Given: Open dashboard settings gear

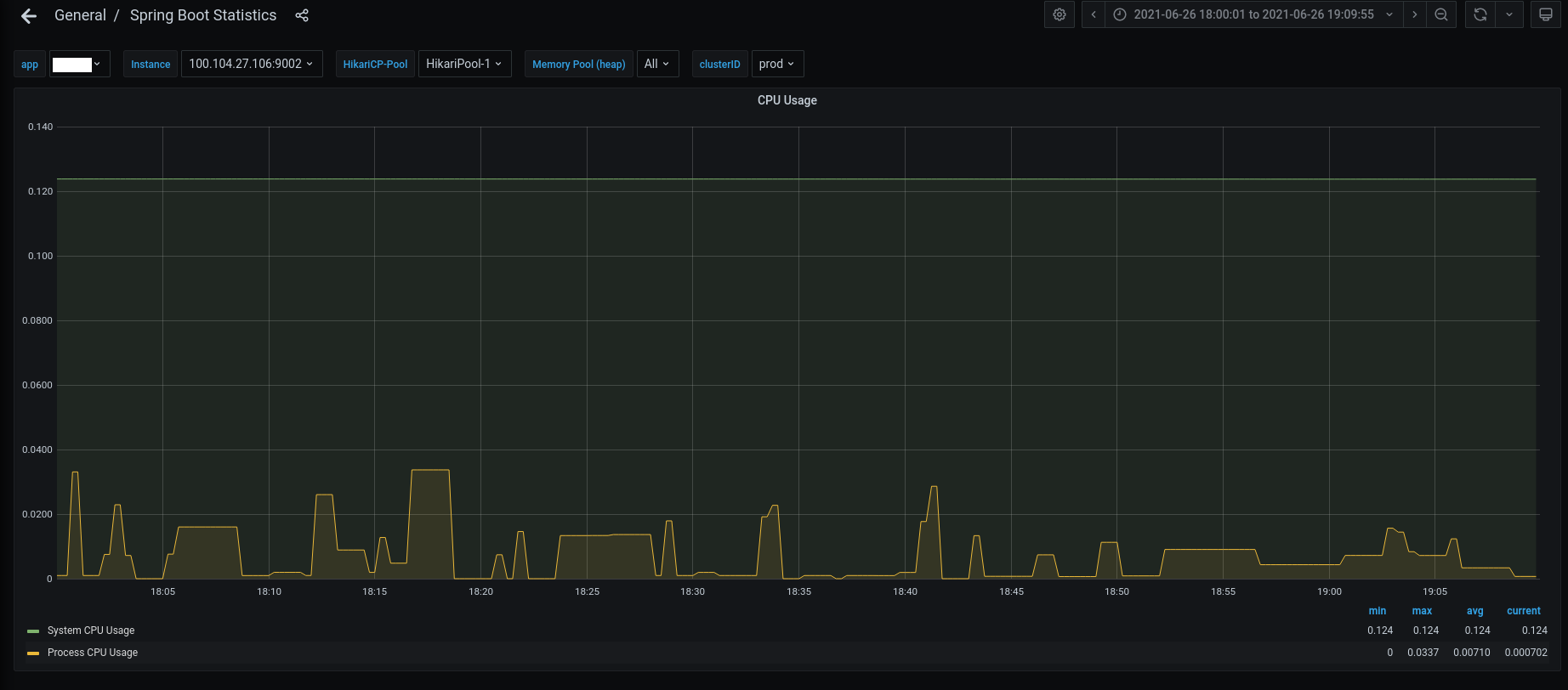Looking at the screenshot, I should click(1060, 14).
